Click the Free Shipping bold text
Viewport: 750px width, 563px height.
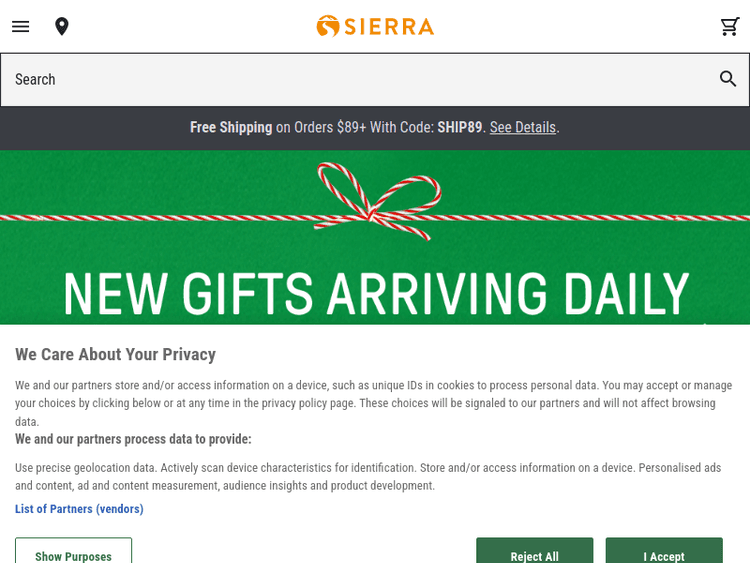point(231,127)
